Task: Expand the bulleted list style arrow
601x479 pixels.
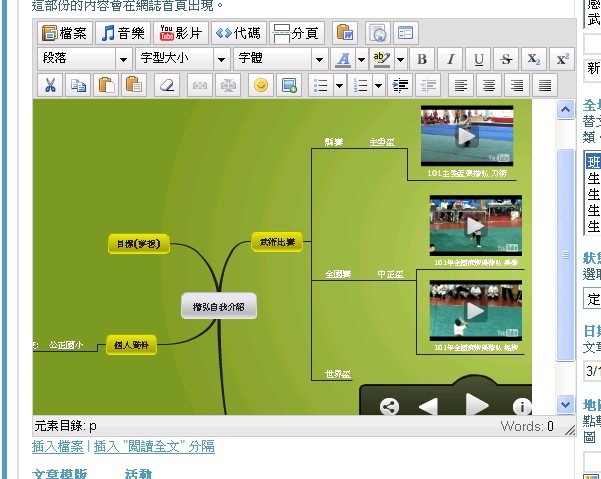Action: point(340,85)
